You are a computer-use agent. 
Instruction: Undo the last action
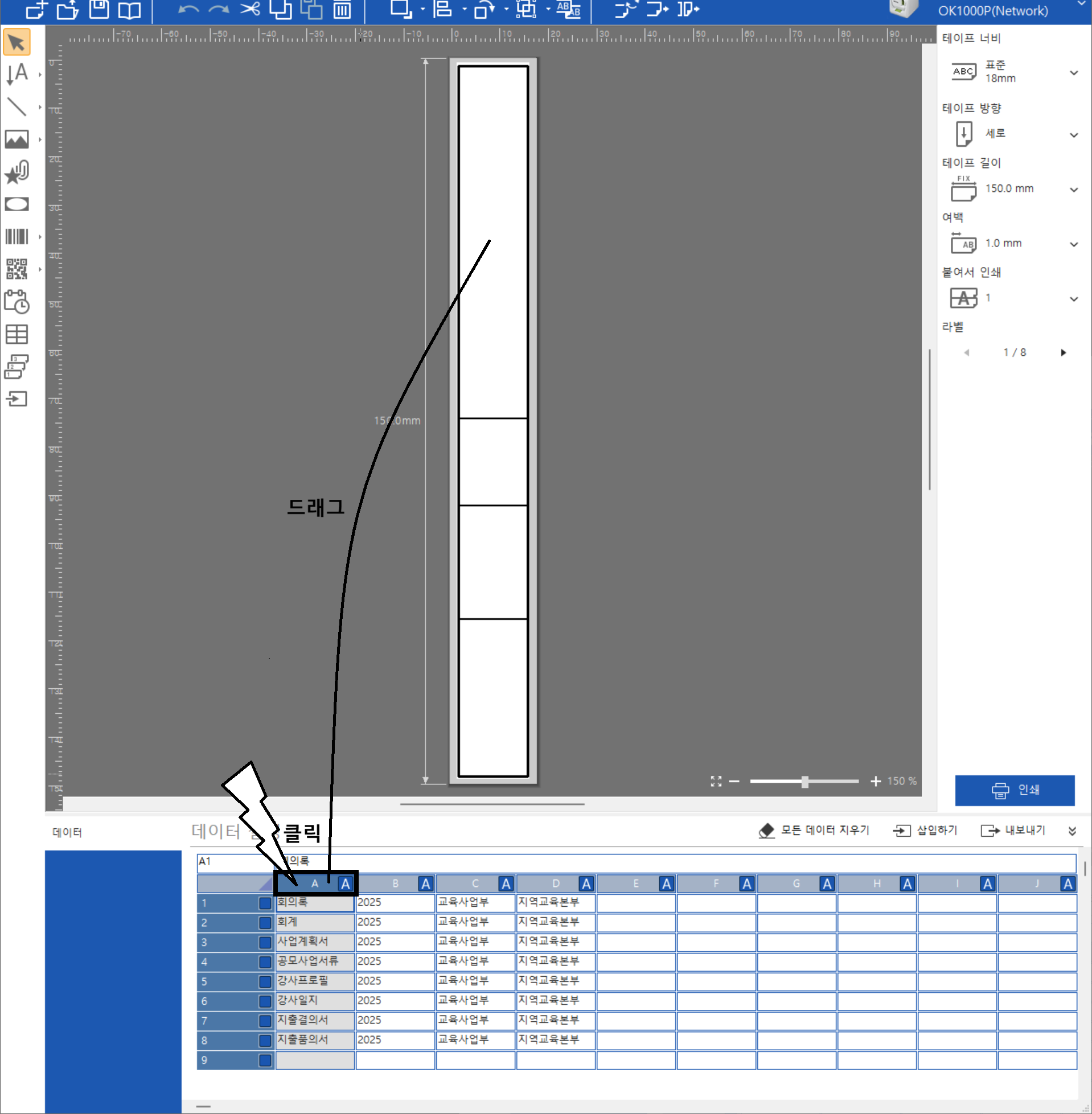(188, 10)
